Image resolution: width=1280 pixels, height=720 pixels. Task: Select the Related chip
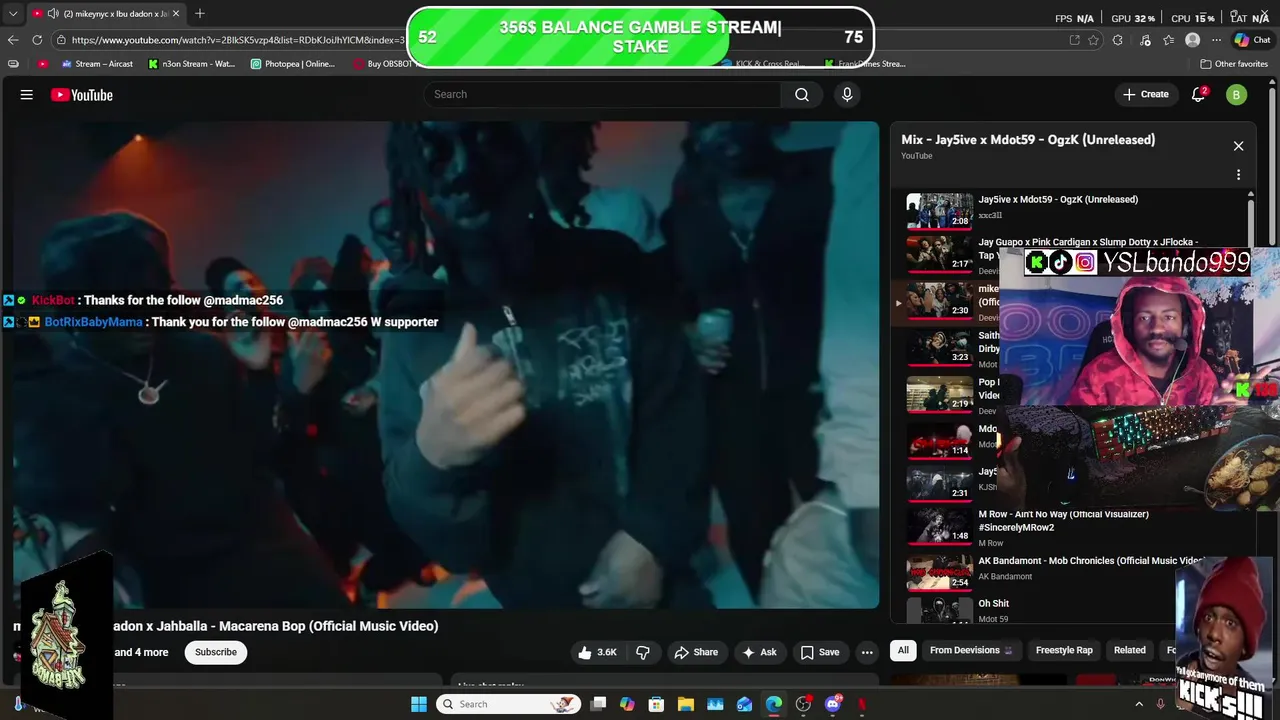[x=1130, y=650]
